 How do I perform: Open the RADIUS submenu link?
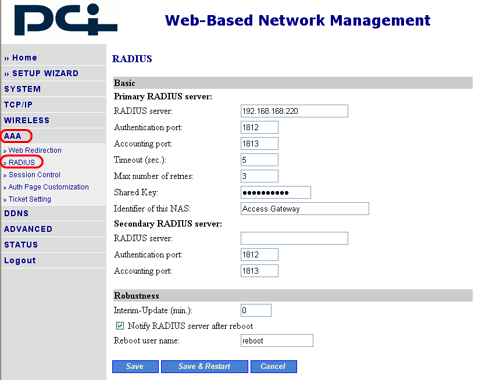(22, 162)
